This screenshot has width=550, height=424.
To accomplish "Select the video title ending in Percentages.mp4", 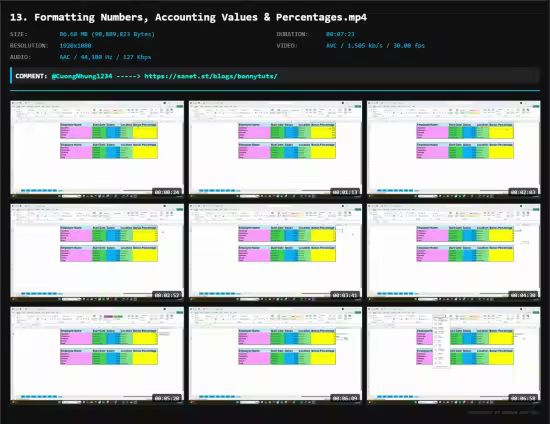I will click(188, 17).
